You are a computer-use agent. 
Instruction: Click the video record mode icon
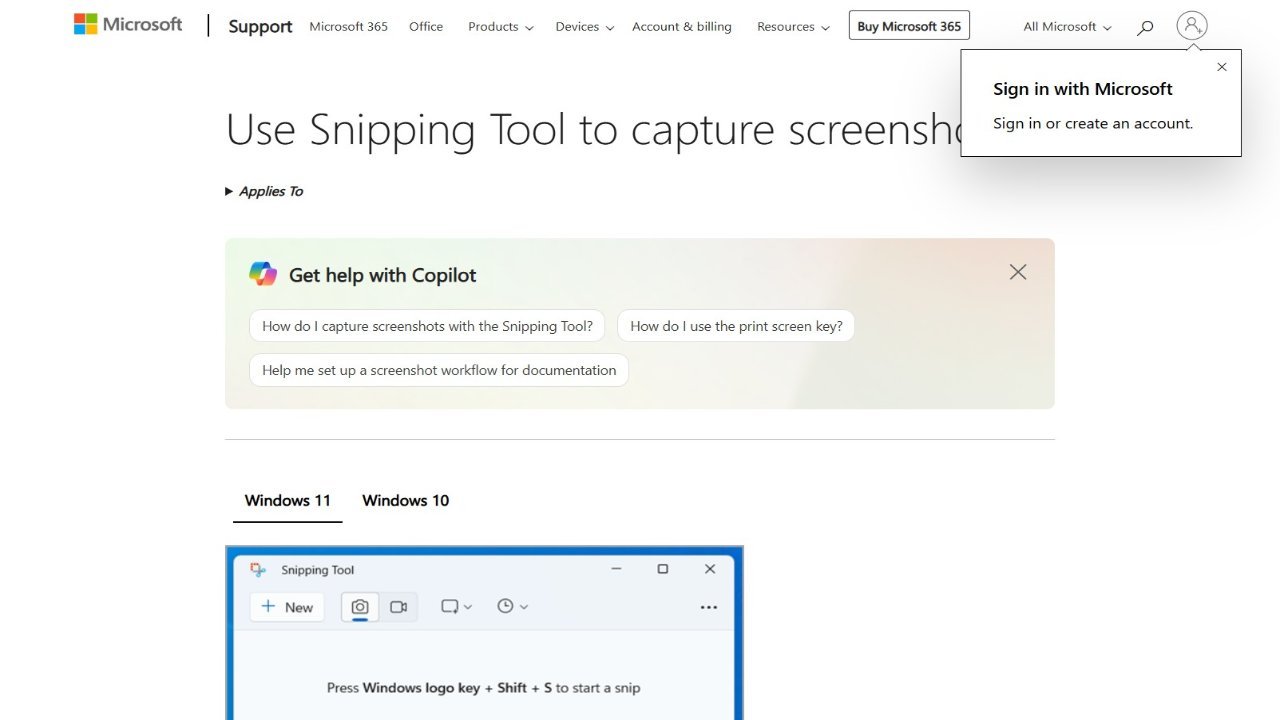coord(399,606)
